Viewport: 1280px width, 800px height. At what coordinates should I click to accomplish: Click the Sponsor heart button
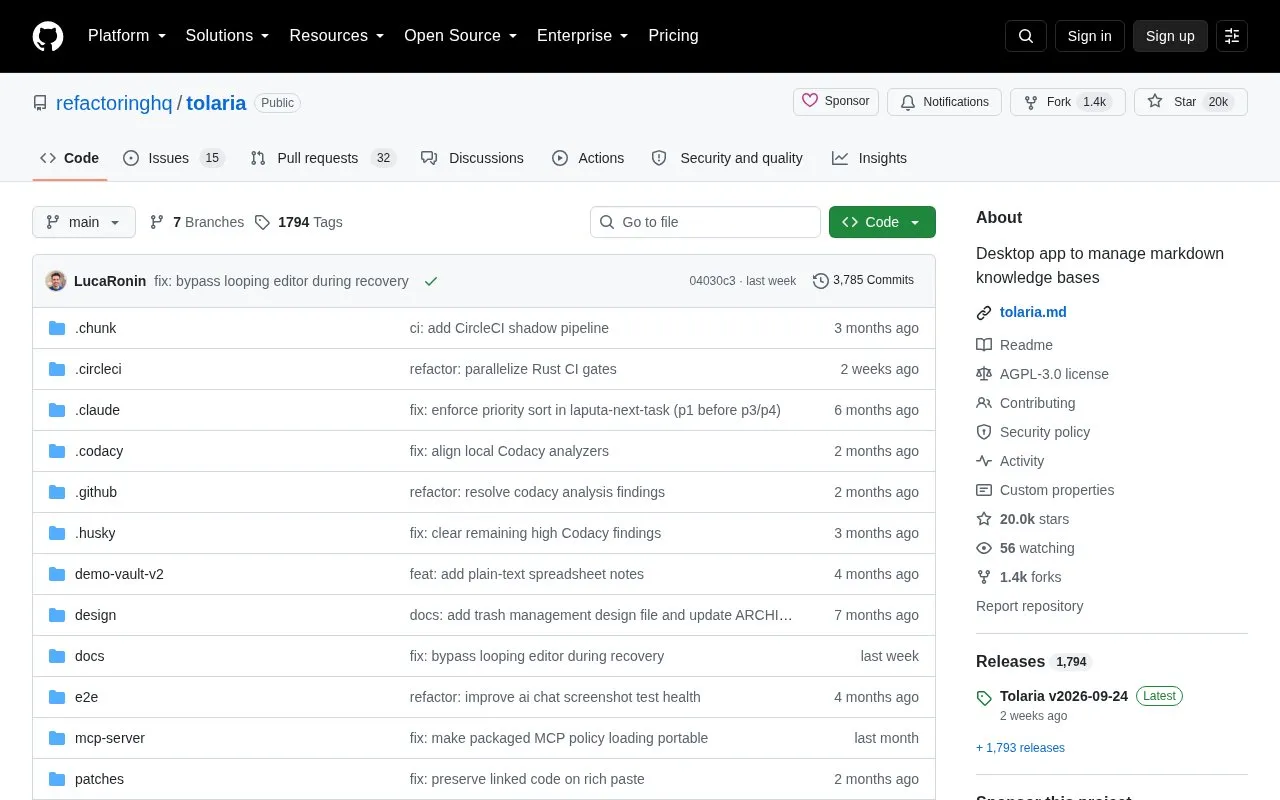pos(836,102)
